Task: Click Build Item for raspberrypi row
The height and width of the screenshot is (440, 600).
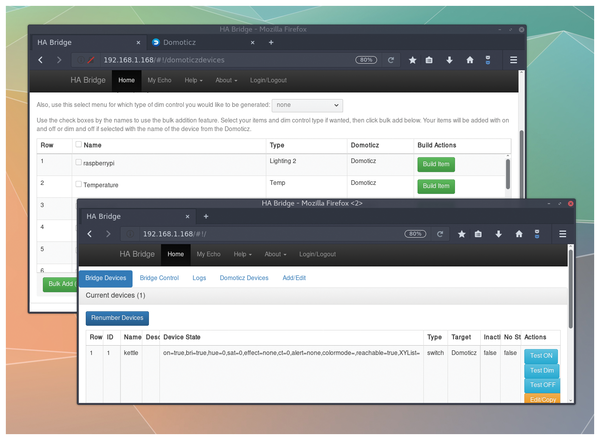Action: coord(436,164)
